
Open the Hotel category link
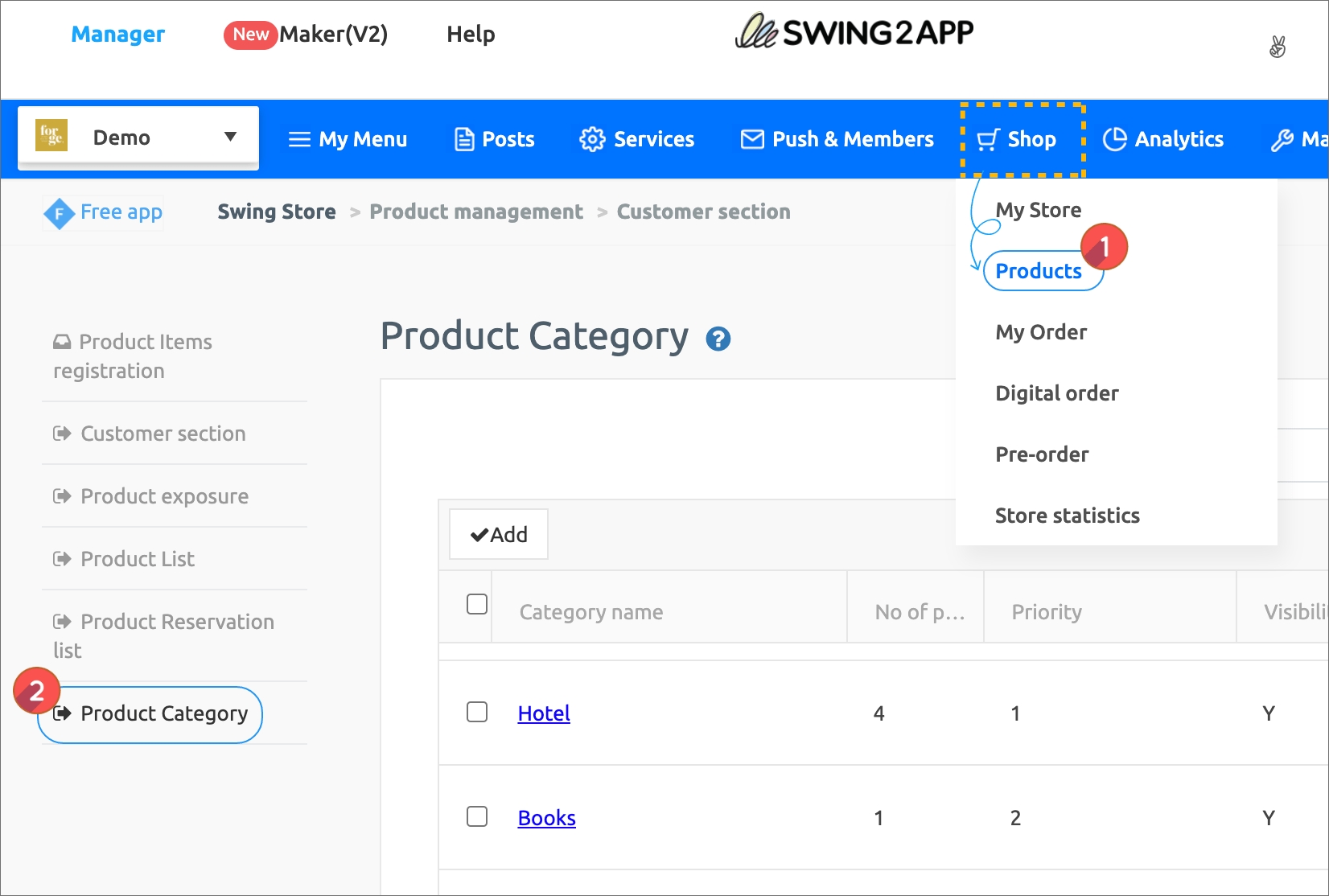[x=544, y=713]
